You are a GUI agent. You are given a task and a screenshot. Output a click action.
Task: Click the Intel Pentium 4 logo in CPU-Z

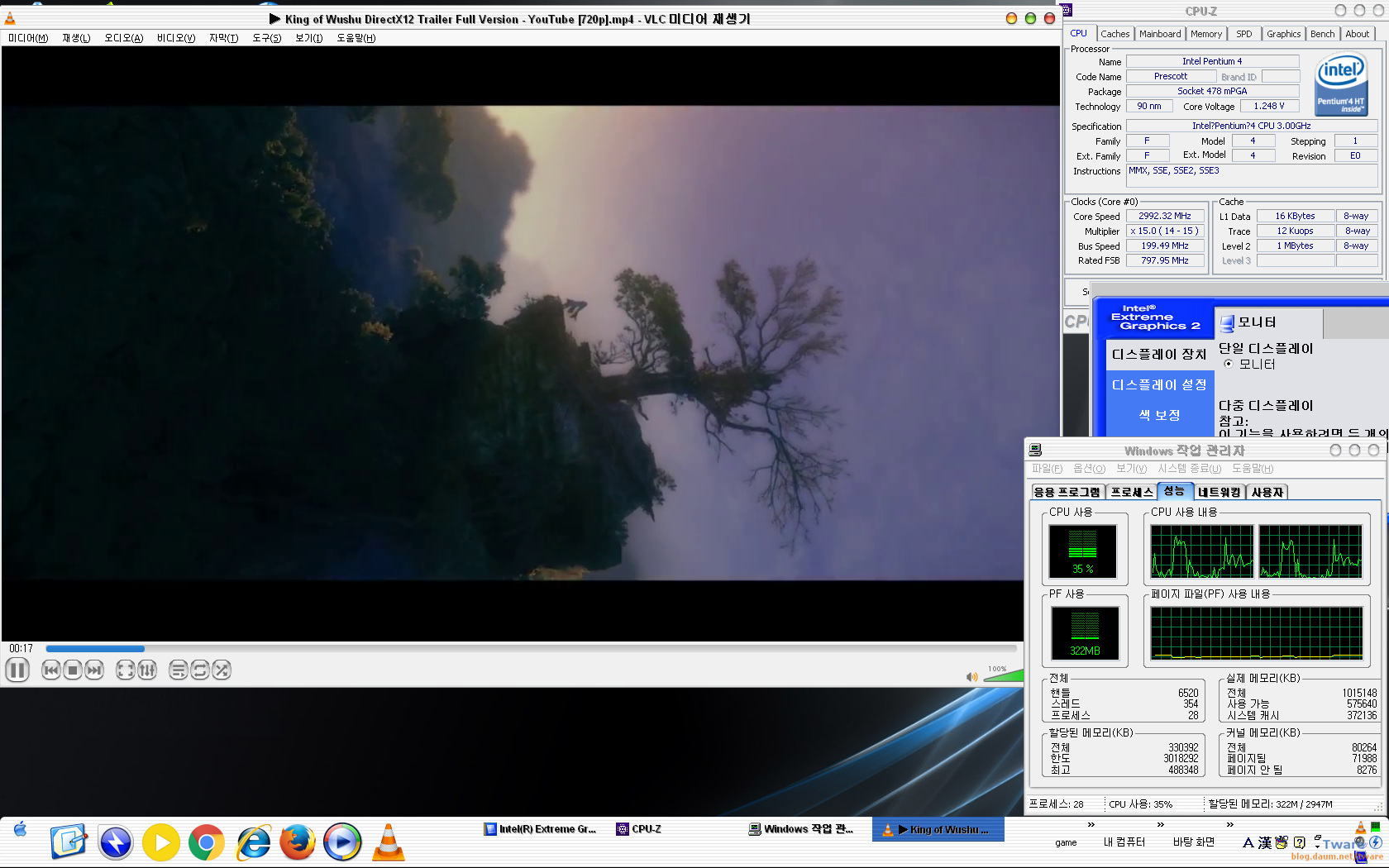pyautogui.click(x=1341, y=84)
